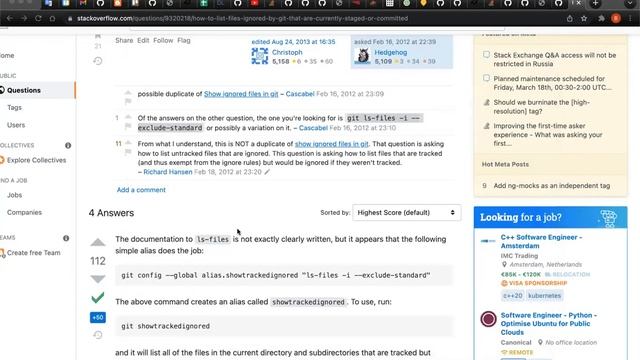
Task: Click Create free Team in the sidebar
Action: click(x=33, y=253)
